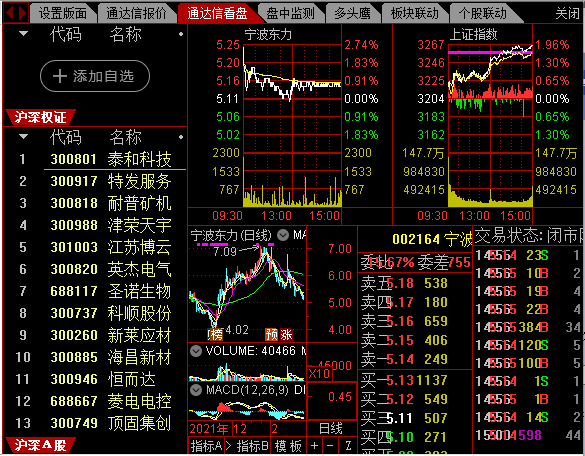The image size is (585, 456).
Task: Click the Z button beside zoom controls
Action: (x=348, y=446)
